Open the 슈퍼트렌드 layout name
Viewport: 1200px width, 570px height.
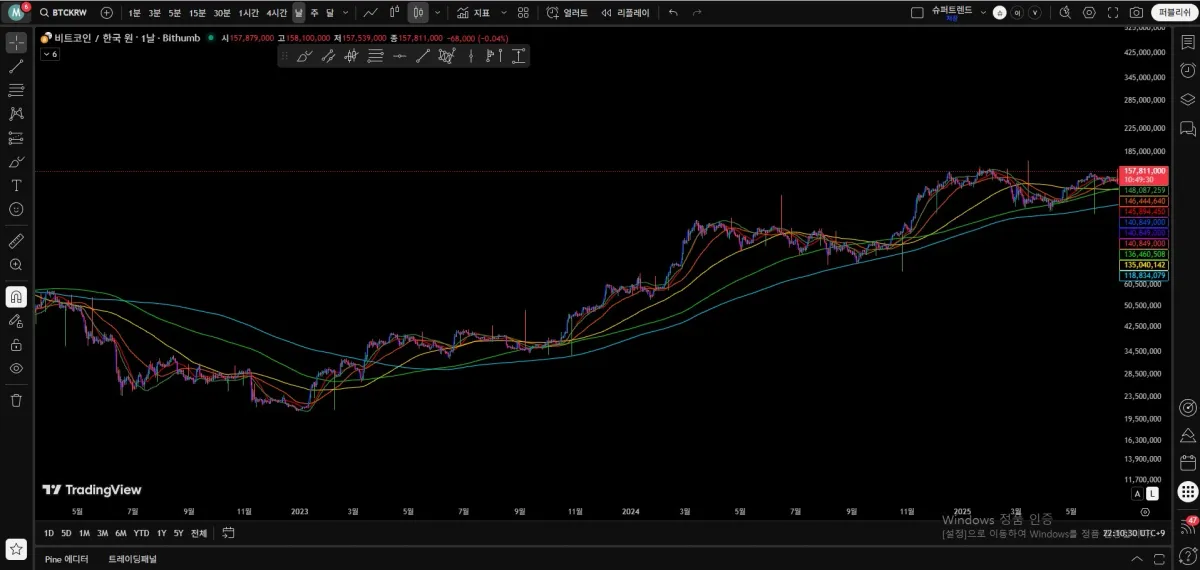click(952, 10)
